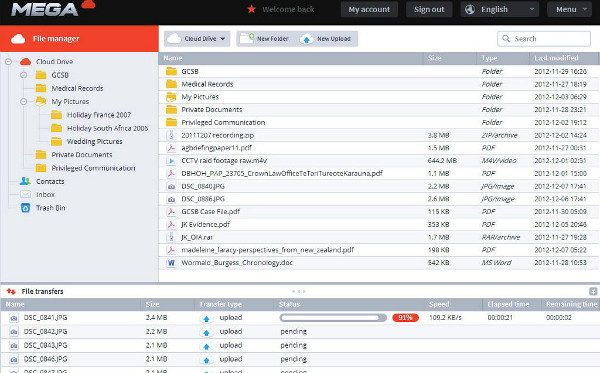The width and height of the screenshot is (600, 373).
Task: Click the Trash Bin icon in sidebar
Action: (x=25, y=208)
